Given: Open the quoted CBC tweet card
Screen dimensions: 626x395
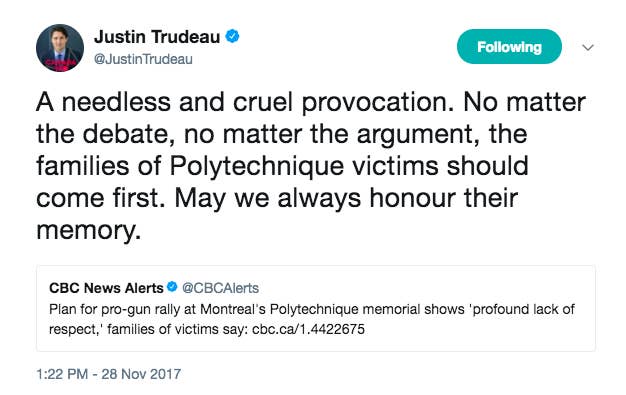Looking at the screenshot, I should pos(316,308).
